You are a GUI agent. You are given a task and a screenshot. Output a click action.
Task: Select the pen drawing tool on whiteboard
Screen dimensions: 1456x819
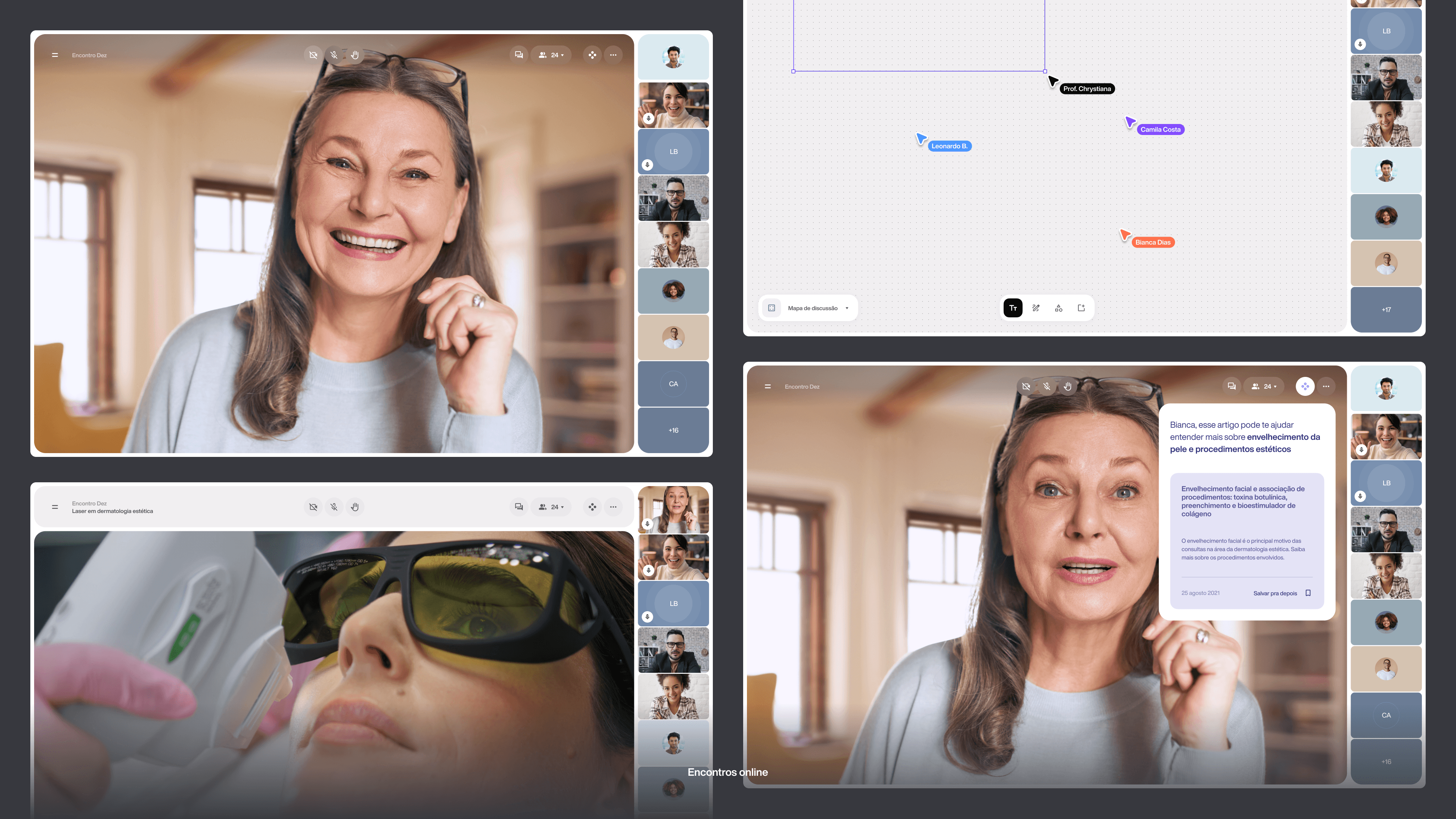click(x=1036, y=308)
